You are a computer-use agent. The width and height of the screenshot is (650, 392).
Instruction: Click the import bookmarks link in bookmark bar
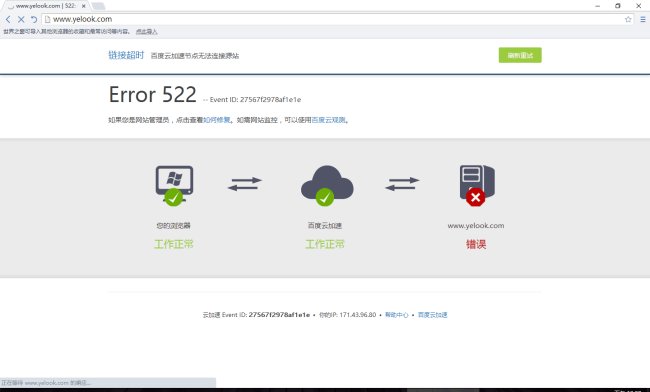click(x=146, y=31)
